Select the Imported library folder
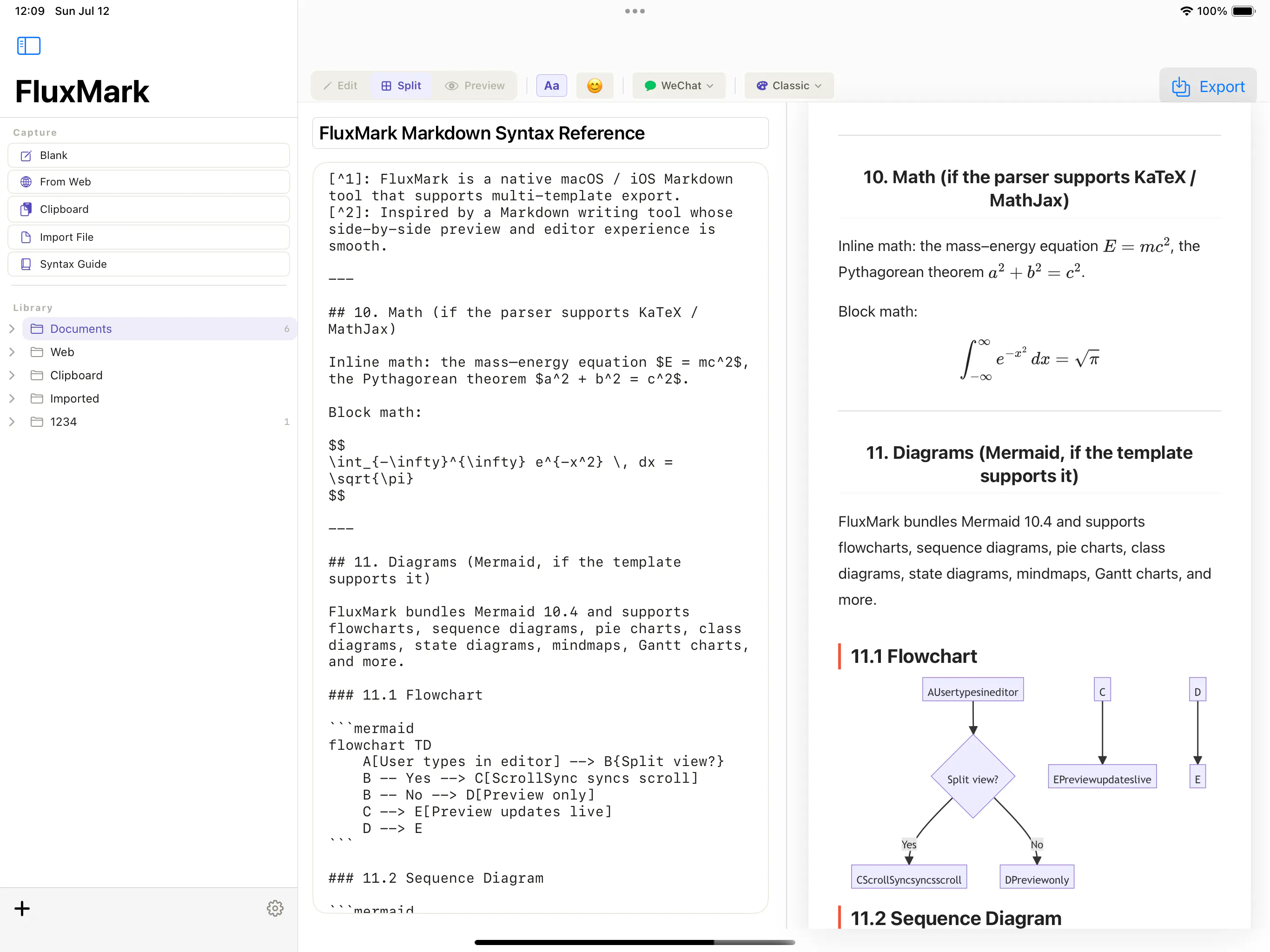Viewport: 1270px width, 952px height. coord(159,398)
